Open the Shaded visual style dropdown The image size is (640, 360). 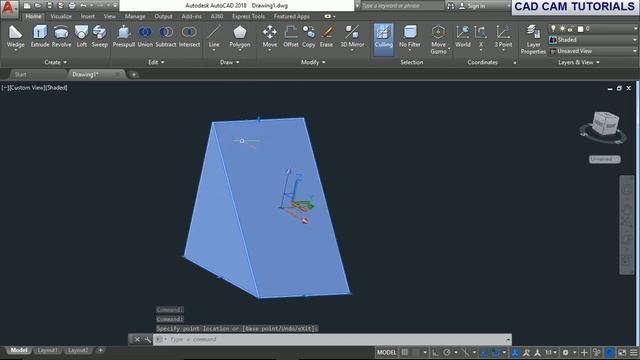pos(593,40)
